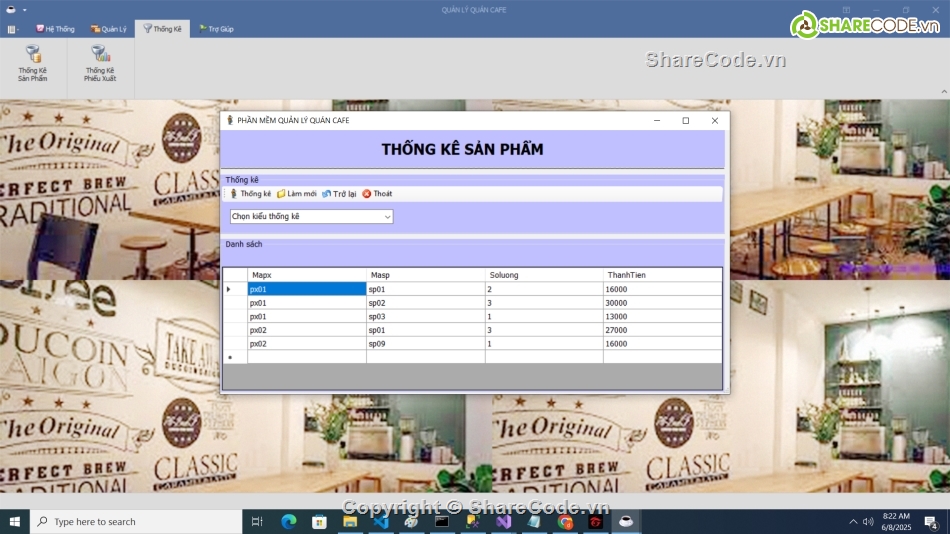Image resolution: width=950 pixels, height=534 pixels.
Task: Open Microsoft Edge from taskbar
Action: coord(289,521)
